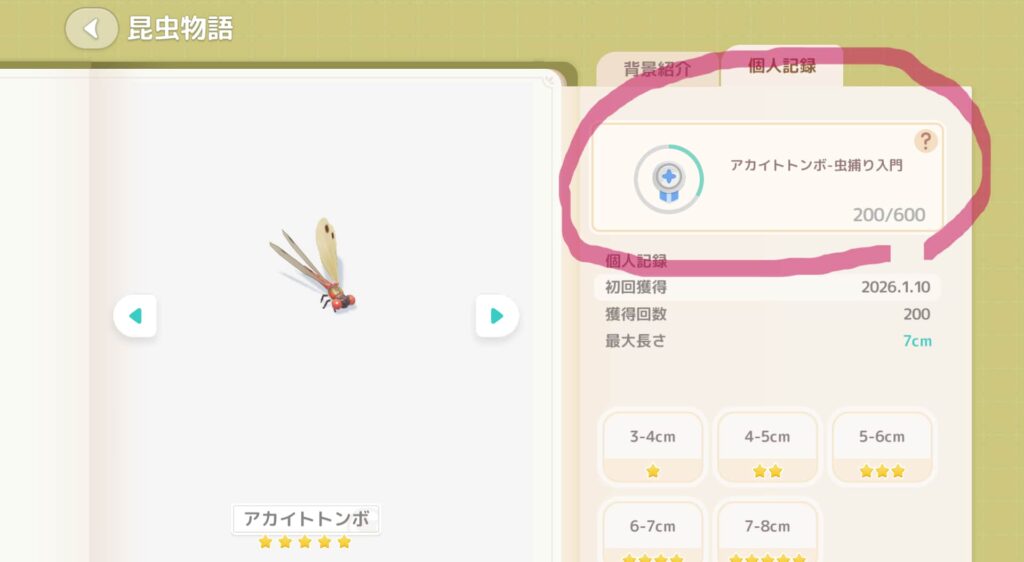Tap the 200/600 progress counter
The height and width of the screenshot is (562, 1024).
click(x=889, y=215)
